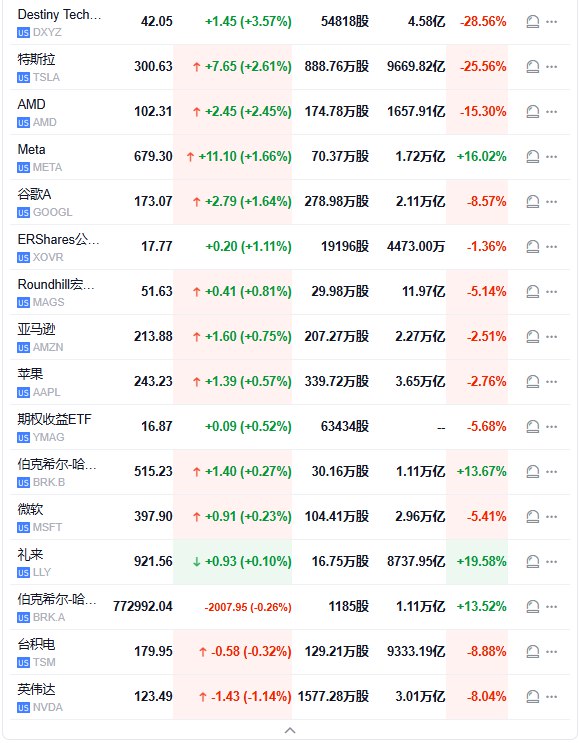Image resolution: width=579 pixels, height=743 pixels.
Task: Open the 苹果 stock entry
Action: pos(30,374)
